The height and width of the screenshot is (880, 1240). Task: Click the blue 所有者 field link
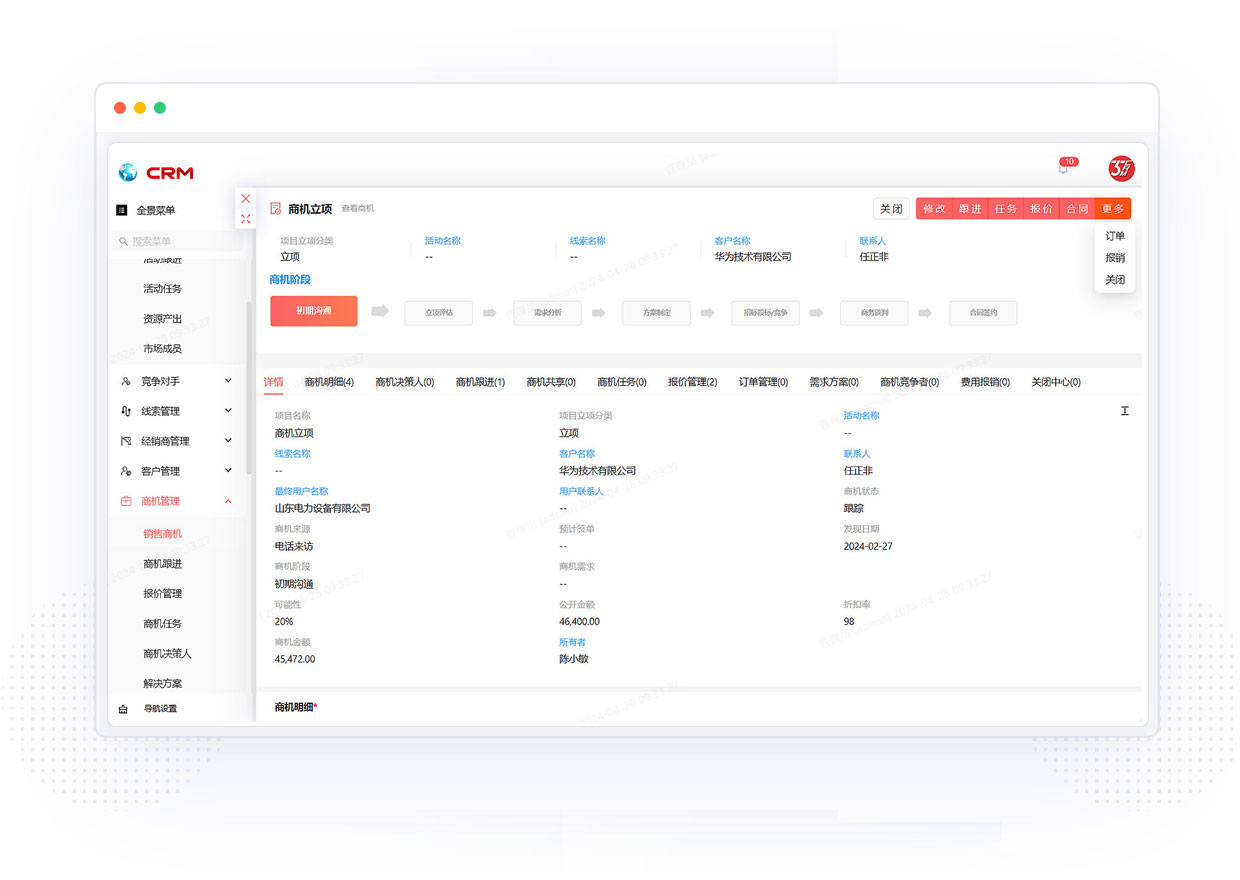coord(573,642)
